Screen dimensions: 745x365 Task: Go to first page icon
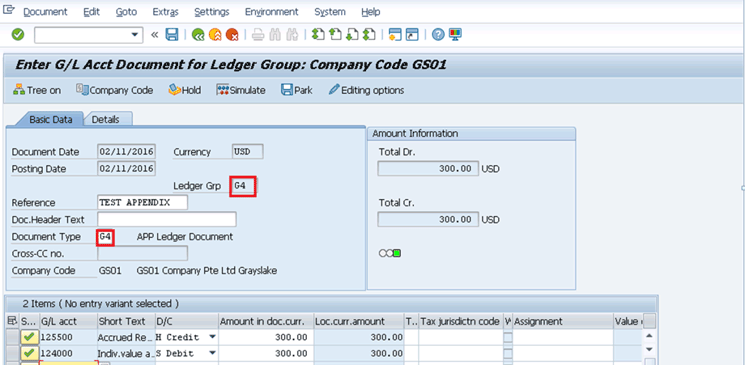pyautogui.click(x=318, y=35)
